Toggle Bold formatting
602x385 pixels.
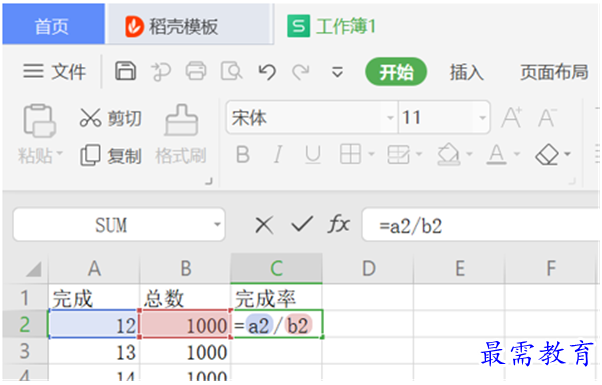[x=243, y=155]
